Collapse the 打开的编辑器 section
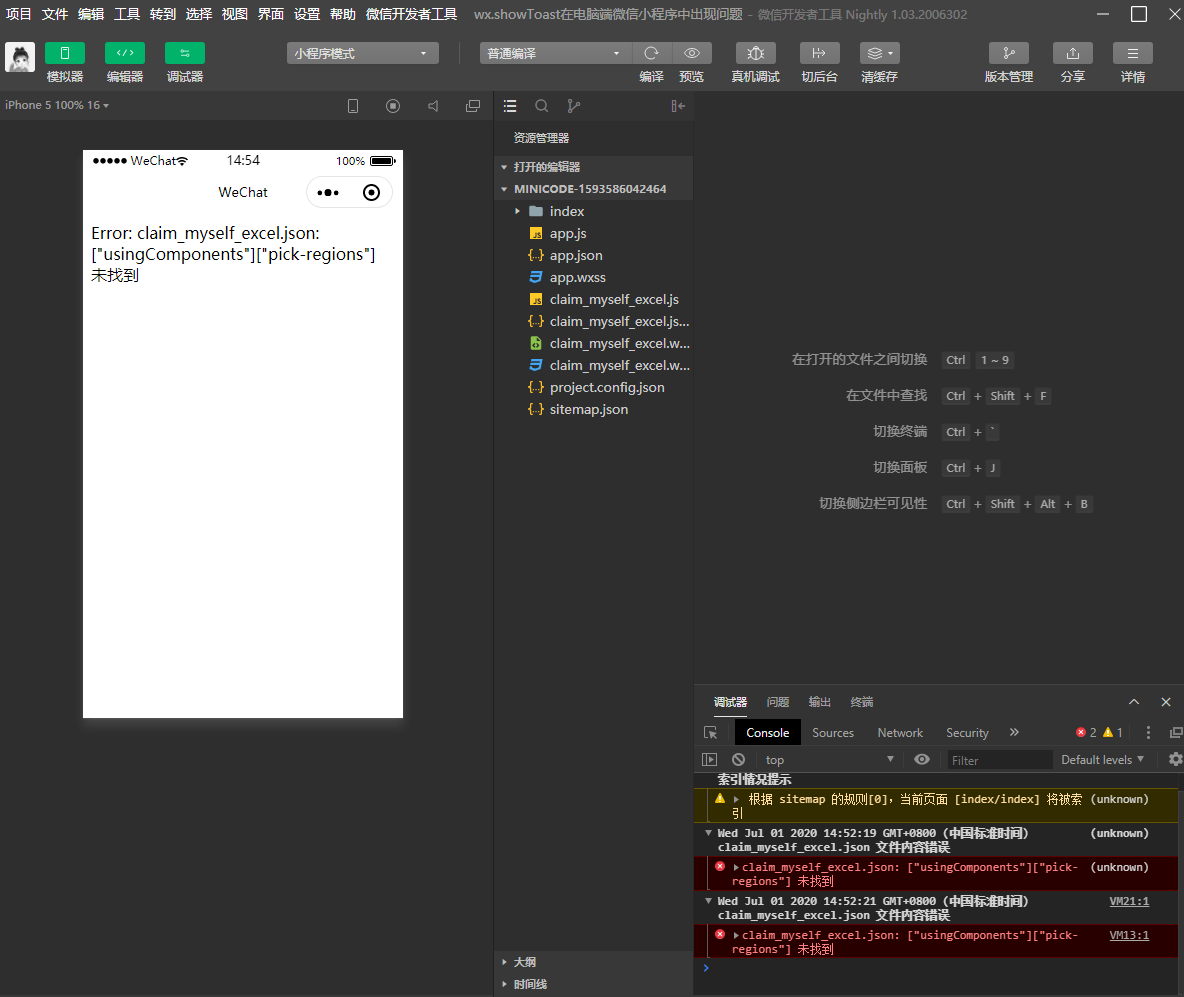1184x997 pixels. coord(594,167)
